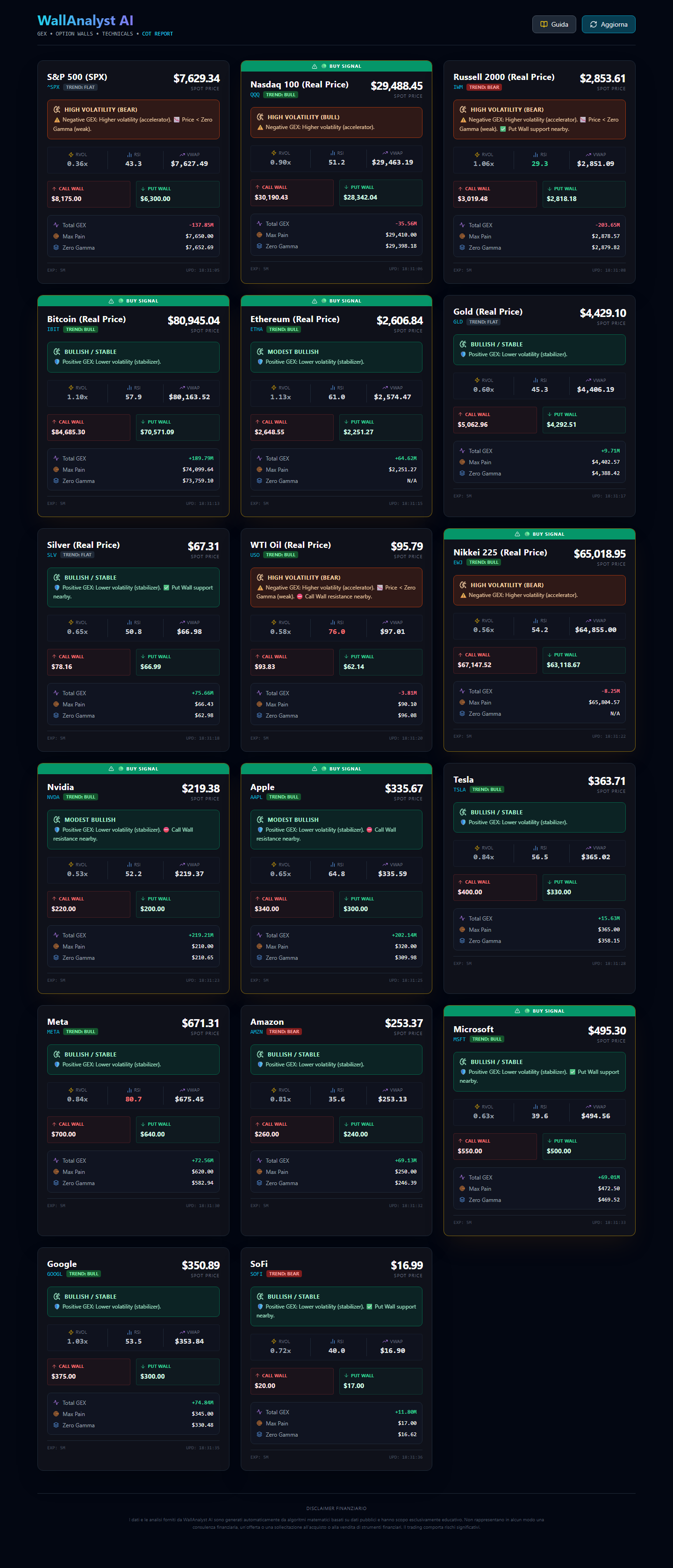Click Bitcoin call wall value $84,685.30

(x=68, y=432)
